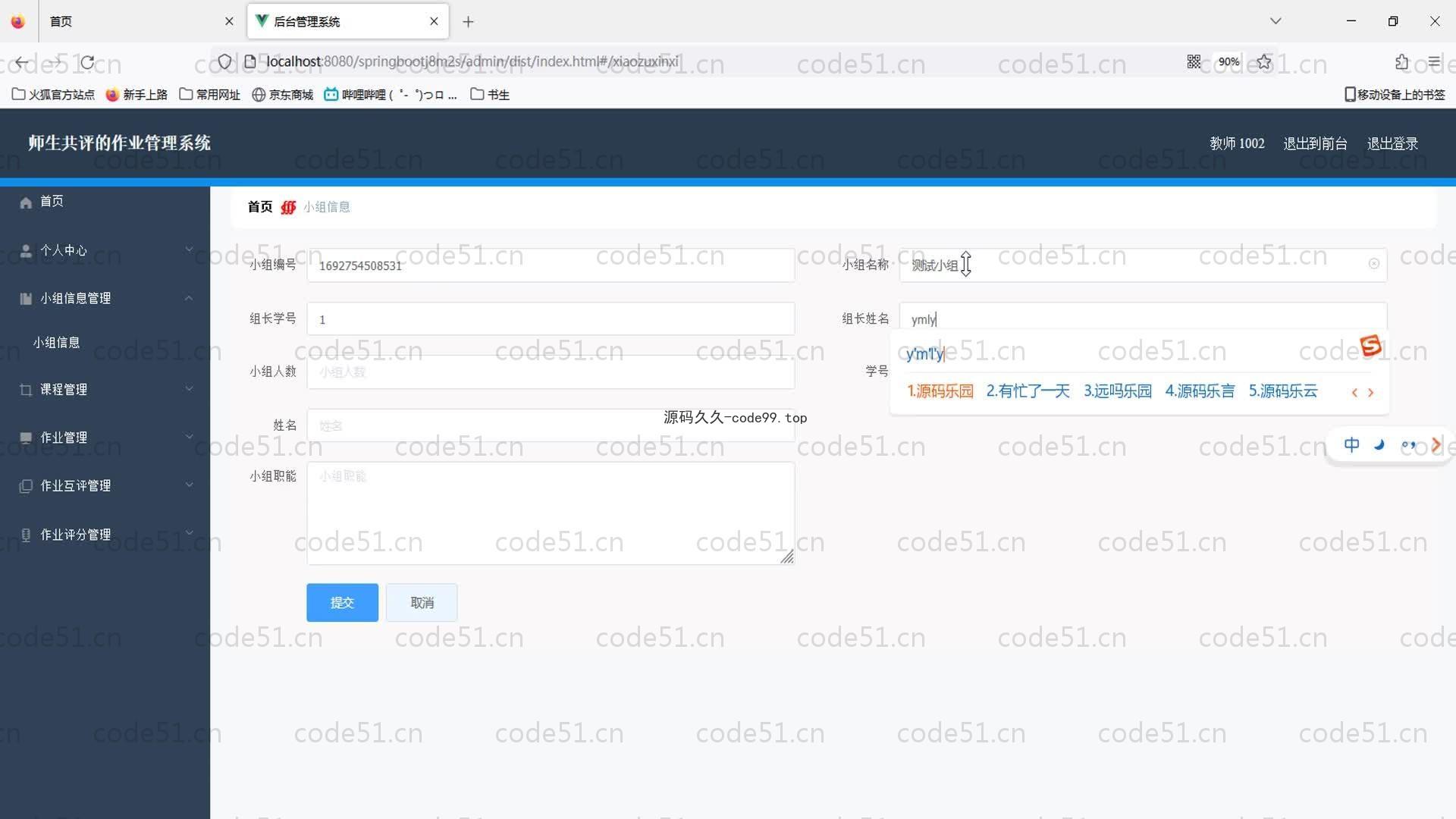The height and width of the screenshot is (819, 1456).
Task: Expand the 作业互评管理 sidebar menu
Action: (x=105, y=486)
